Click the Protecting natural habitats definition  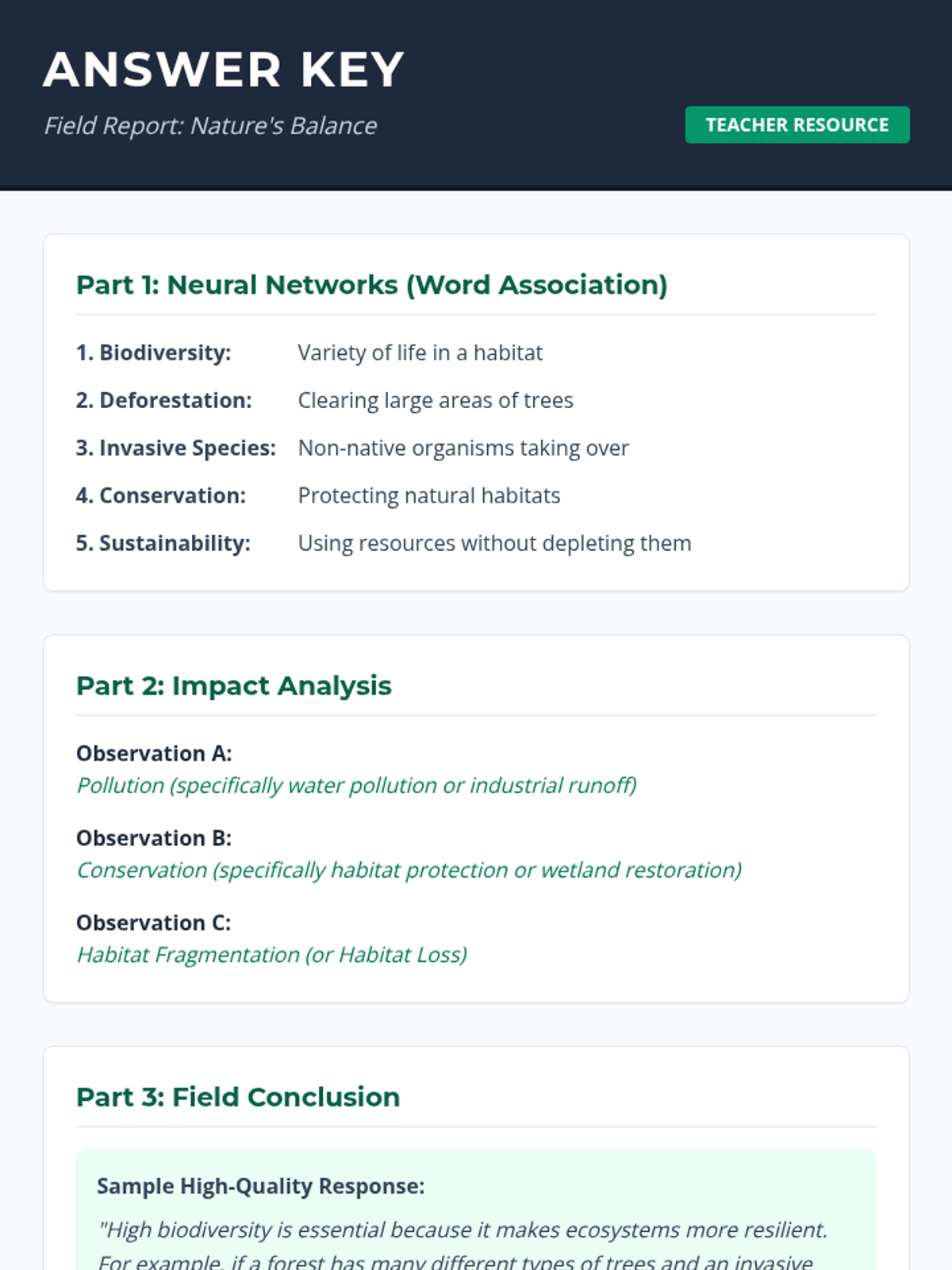click(428, 495)
